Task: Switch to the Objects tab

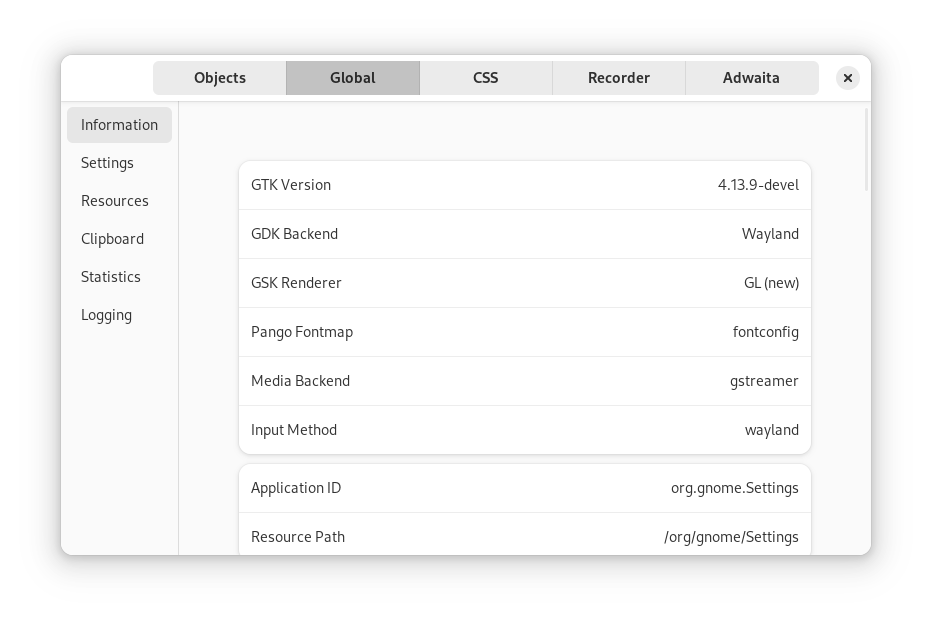Action: coord(219,77)
